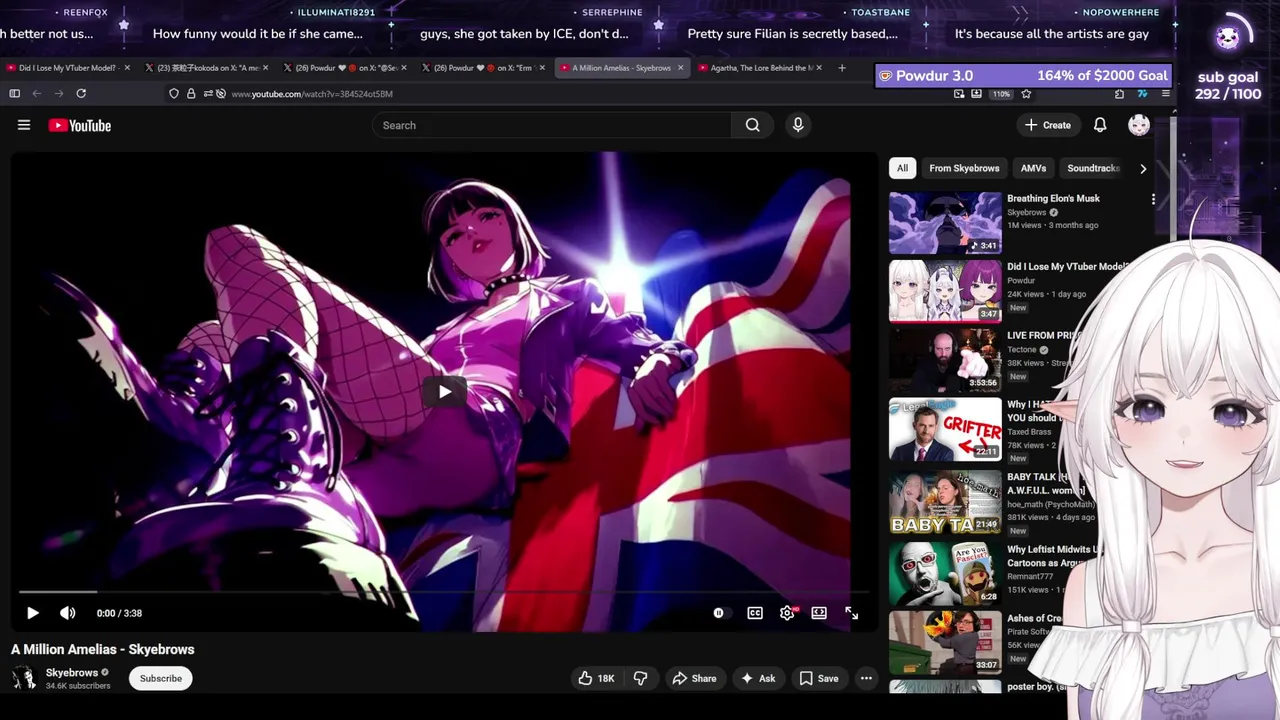Bookmark this page with the star
The image size is (1280, 720).
click(1026, 94)
